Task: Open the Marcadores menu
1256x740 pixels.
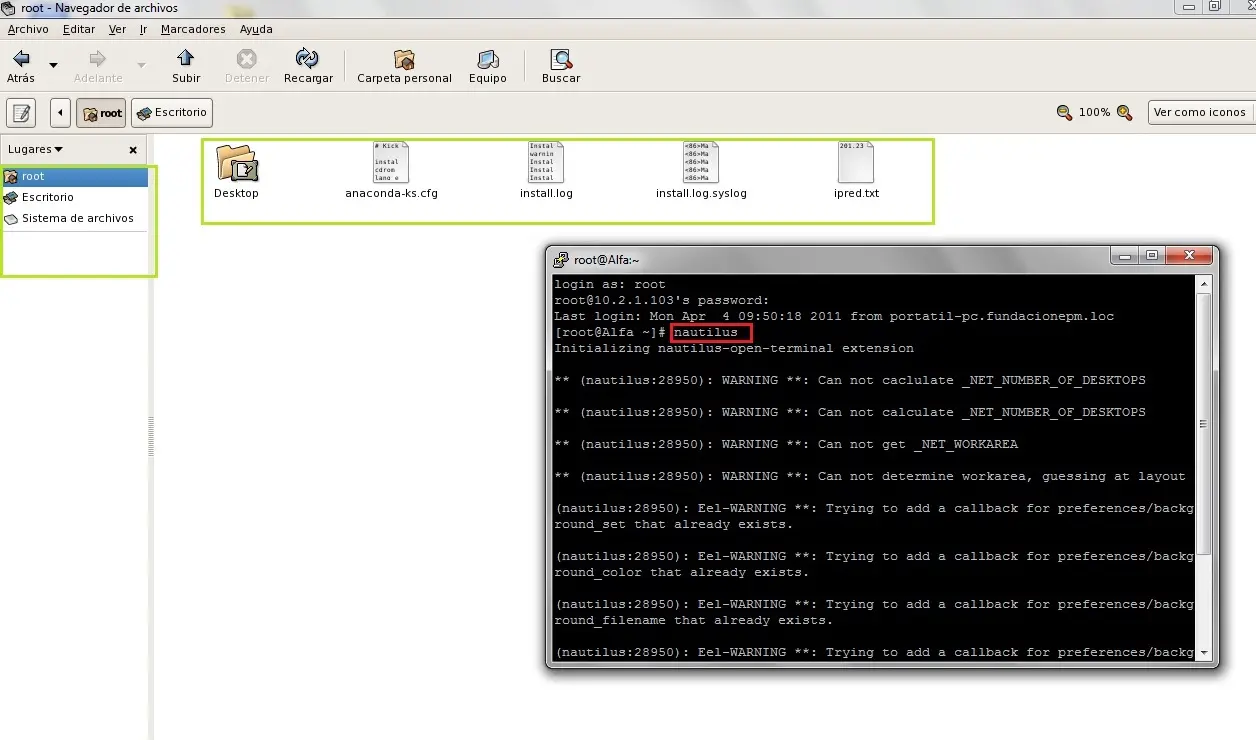Action: coord(193,29)
